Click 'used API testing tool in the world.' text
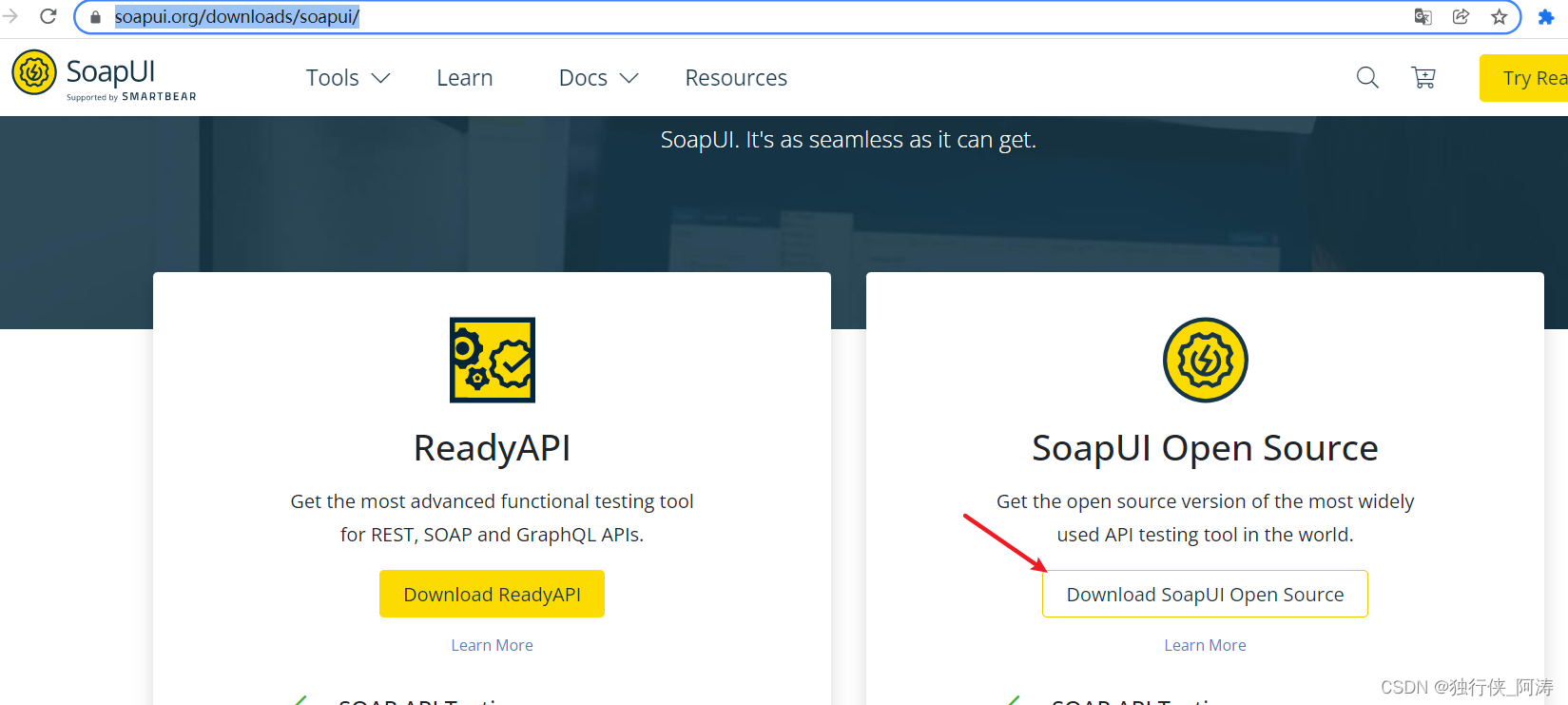 [1205, 535]
